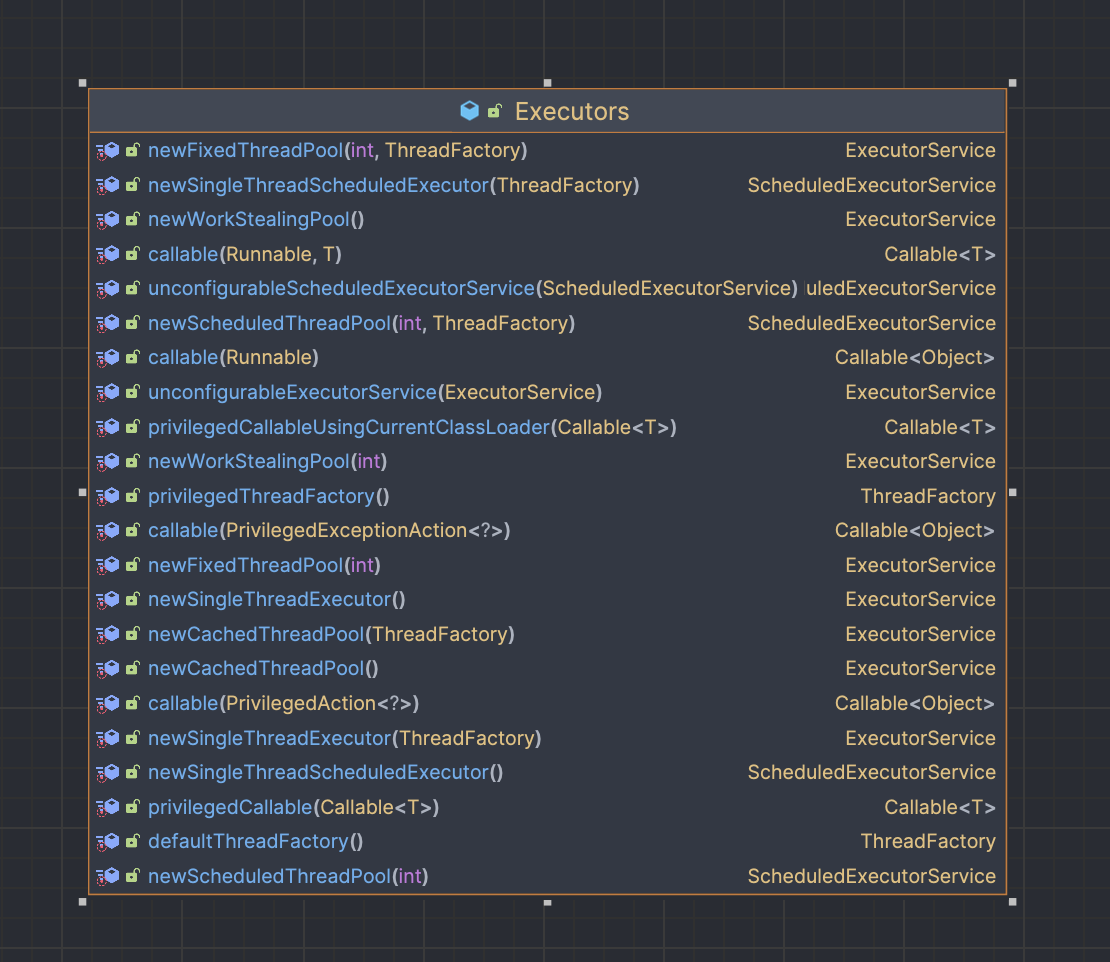Screen dimensions: 1110x962
Task: Click public visibility icon of newSingleThreadExecutor()
Action: [x=132, y=600]
